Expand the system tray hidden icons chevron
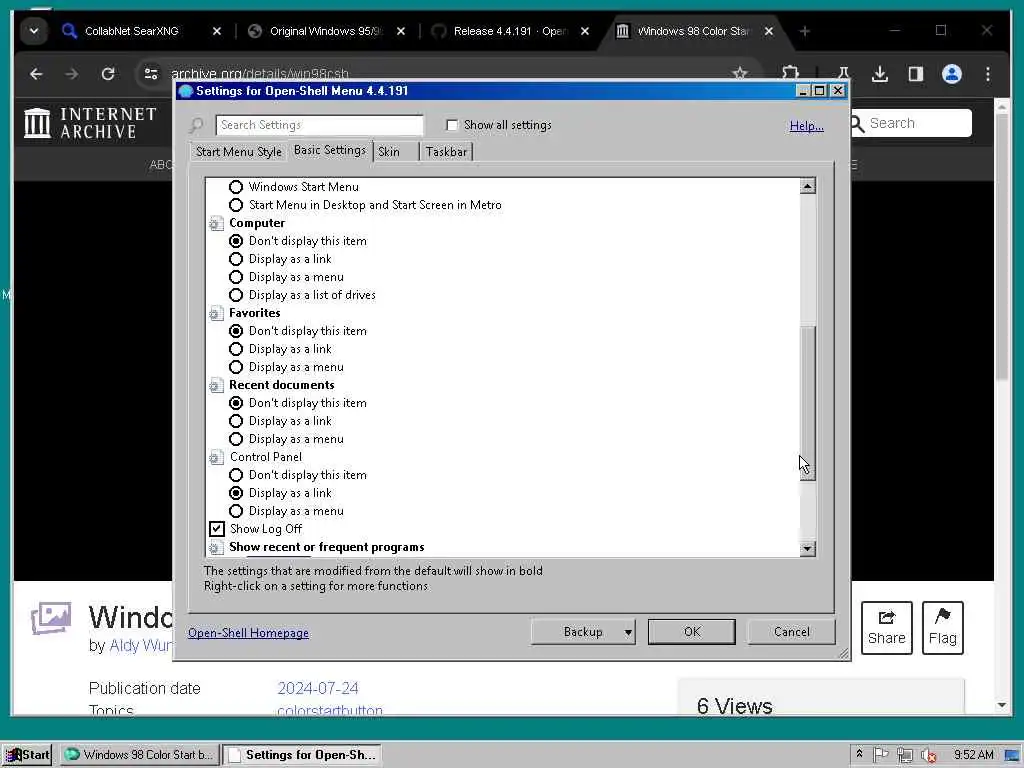Viewport: 1024px width, 768px height. pyautogui.click(x=859, y=754)
